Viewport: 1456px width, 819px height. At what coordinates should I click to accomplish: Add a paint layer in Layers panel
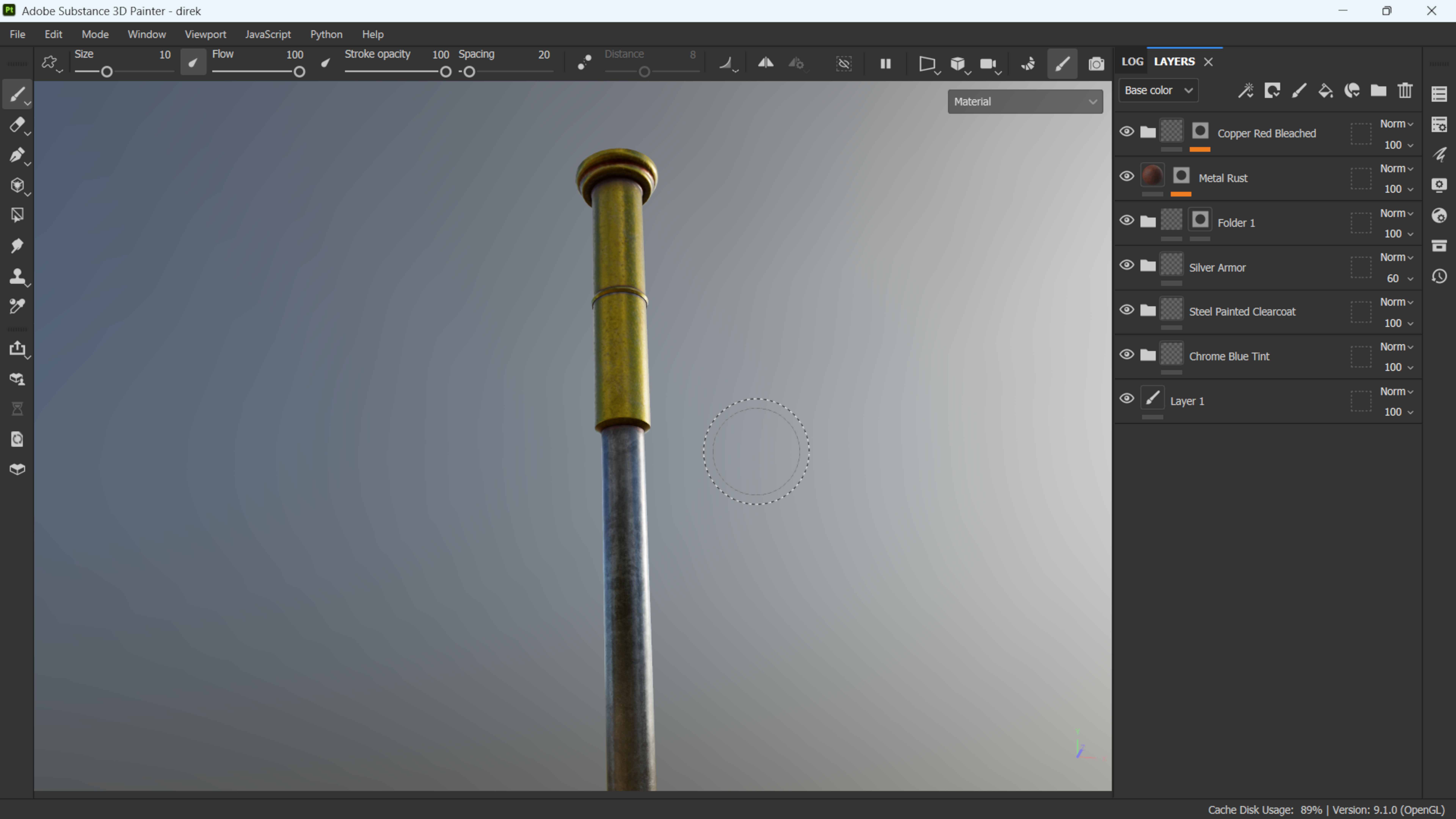(x=1299, y=90)
